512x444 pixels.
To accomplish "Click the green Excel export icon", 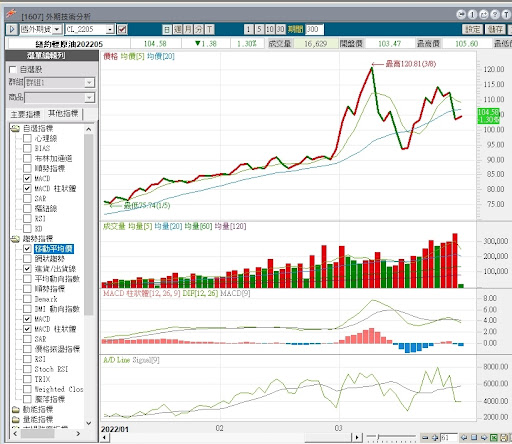I will pos(494,437).
